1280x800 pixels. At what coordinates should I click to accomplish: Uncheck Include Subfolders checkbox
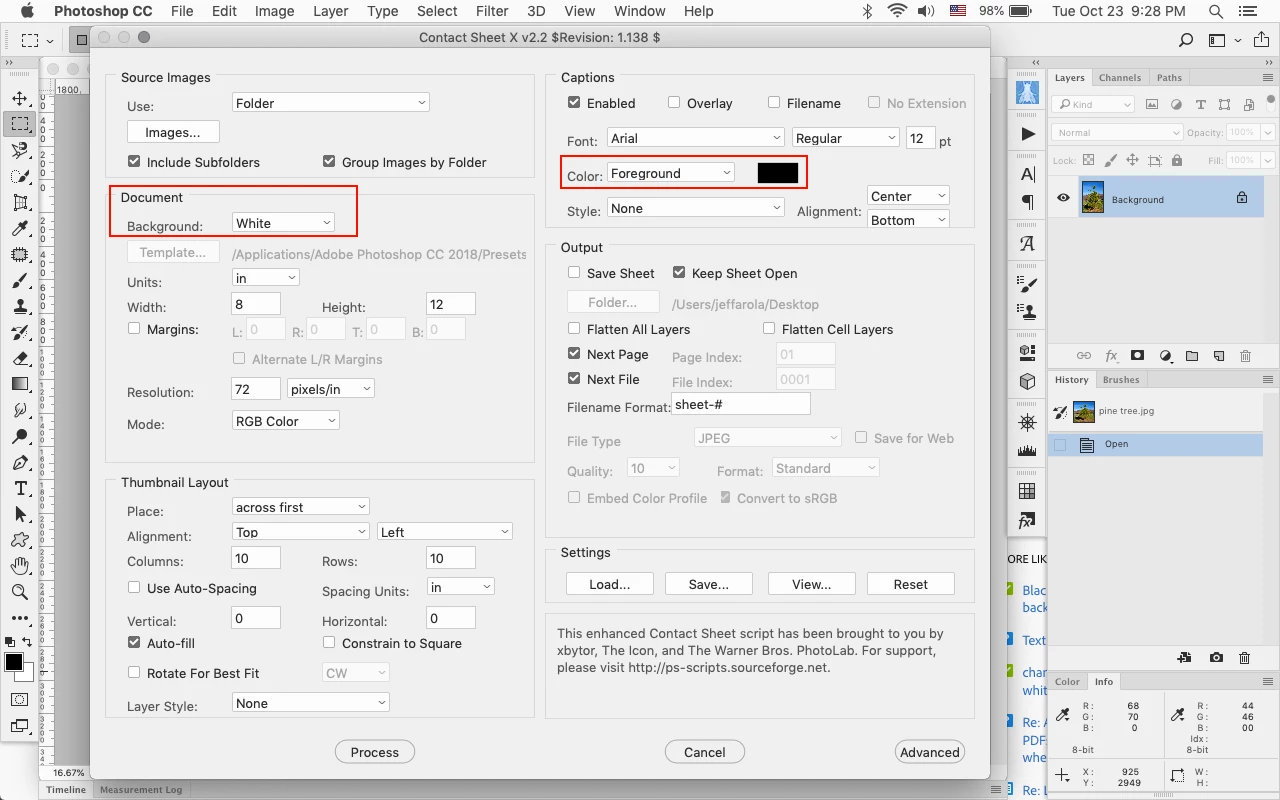[x=134, y=161]
